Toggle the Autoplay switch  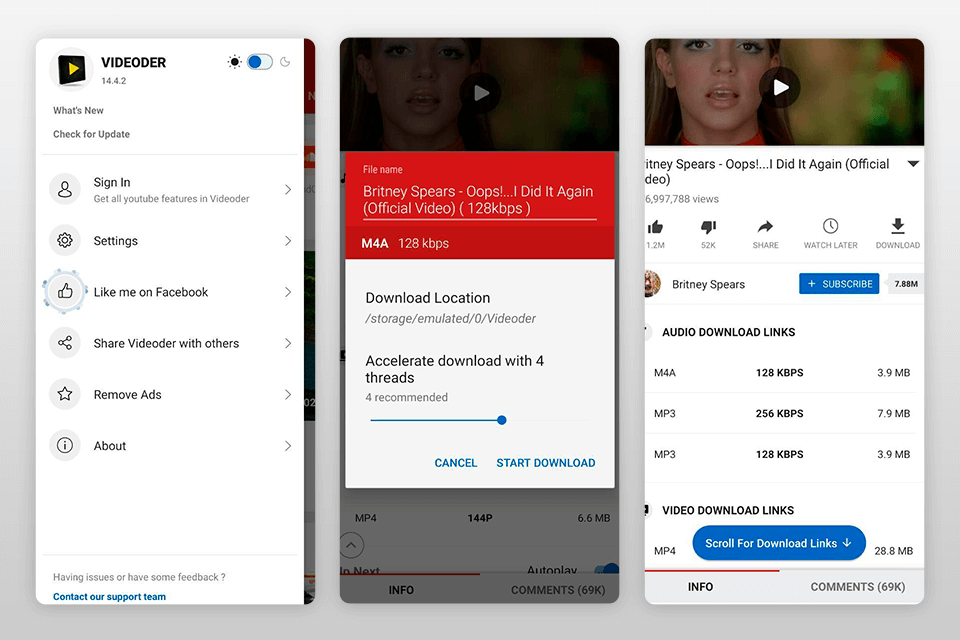click(606, 566)
